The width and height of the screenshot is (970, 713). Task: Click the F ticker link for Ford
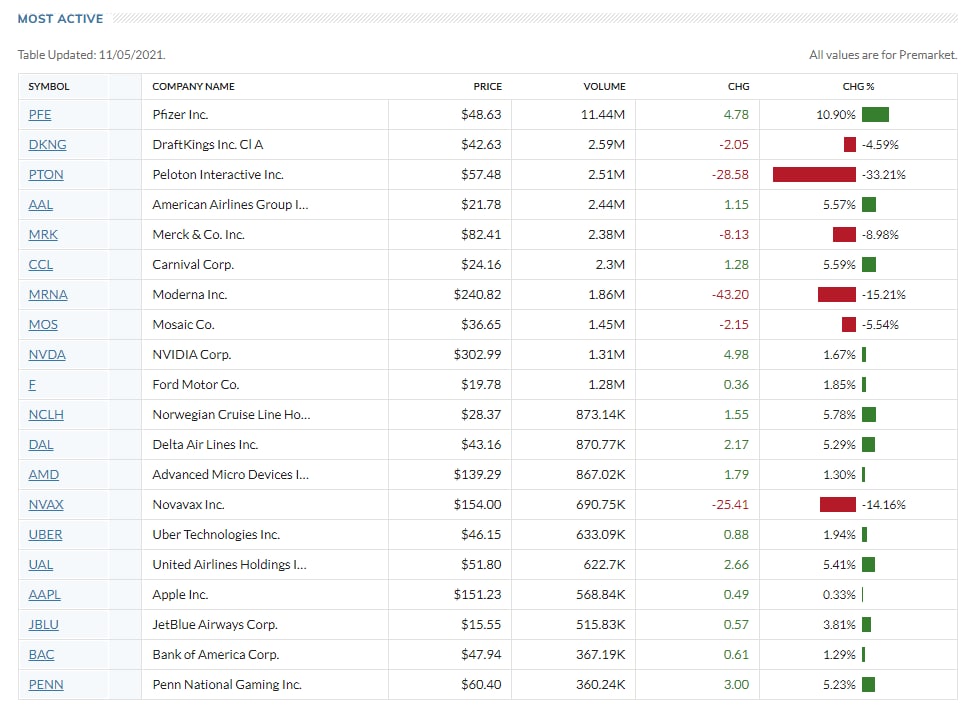pyautogui.click(x=32, y=385)
